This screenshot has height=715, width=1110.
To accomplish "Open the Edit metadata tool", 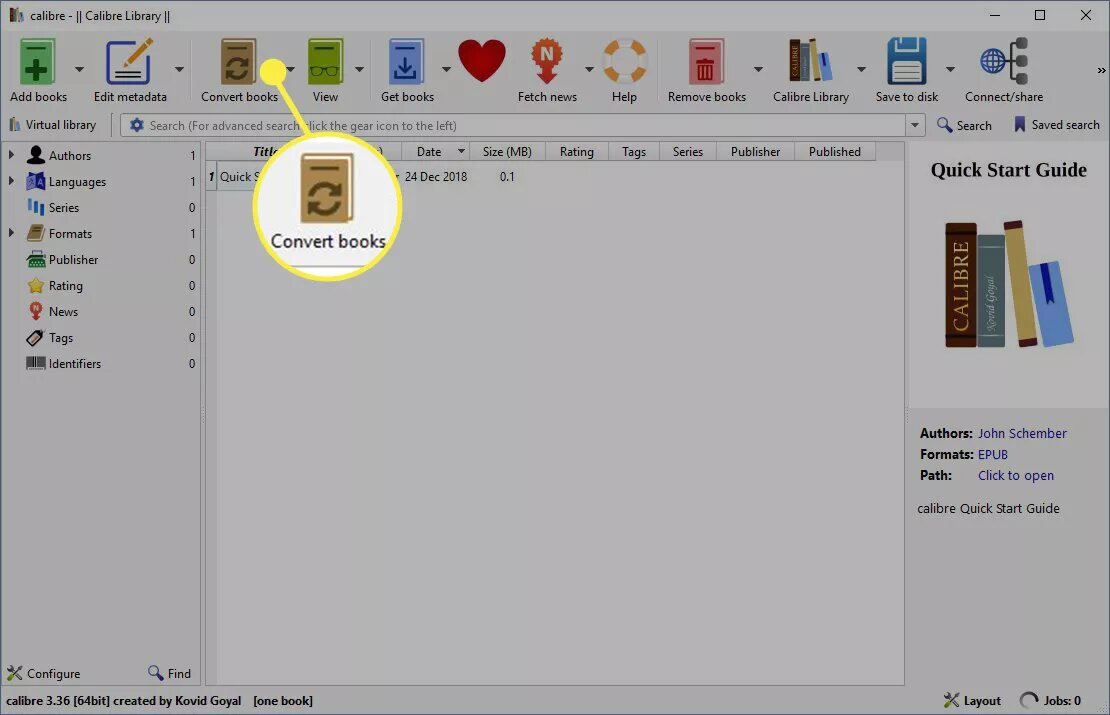I will [130, 62].
